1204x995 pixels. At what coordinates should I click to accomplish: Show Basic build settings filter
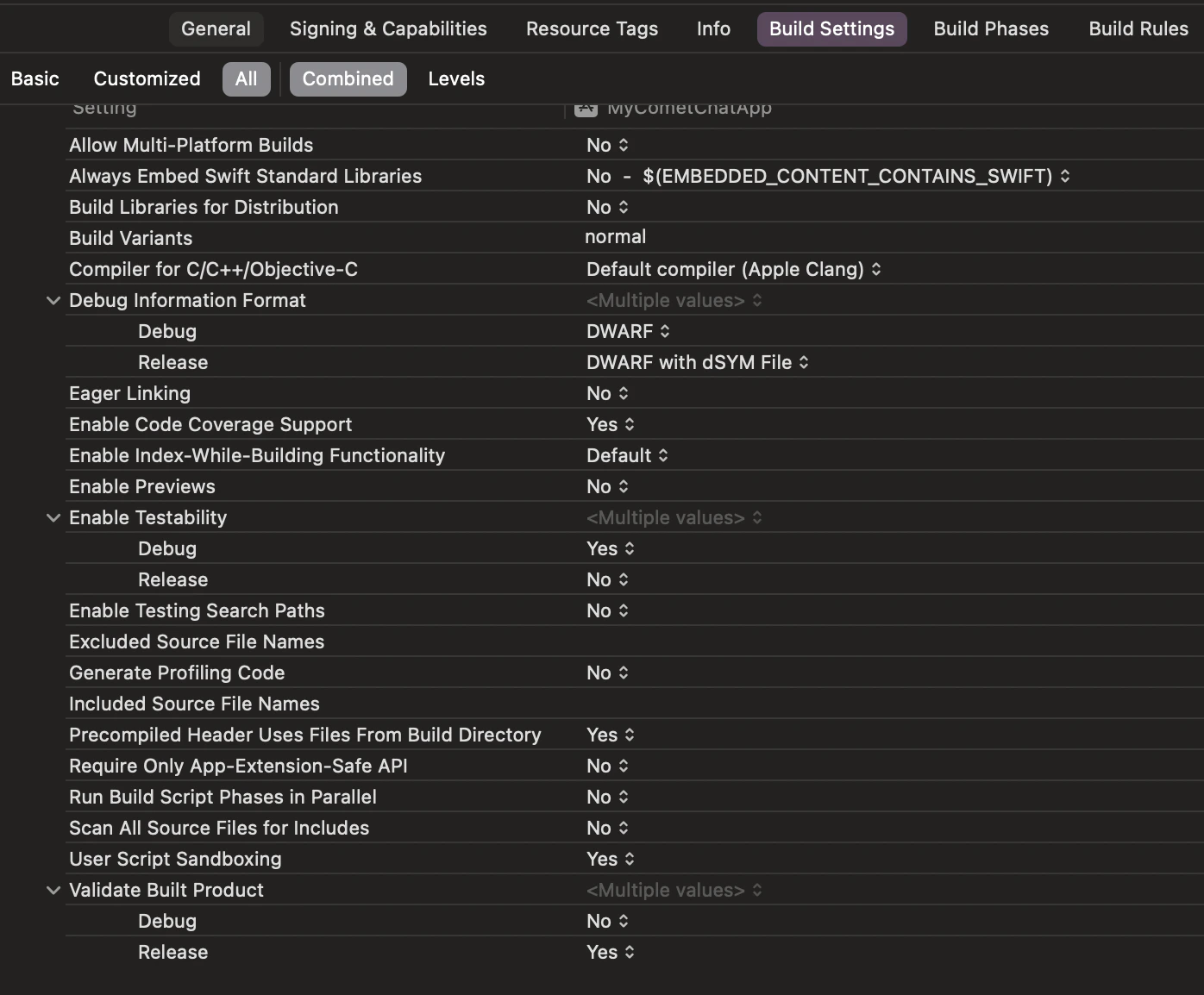pos(35,78)
